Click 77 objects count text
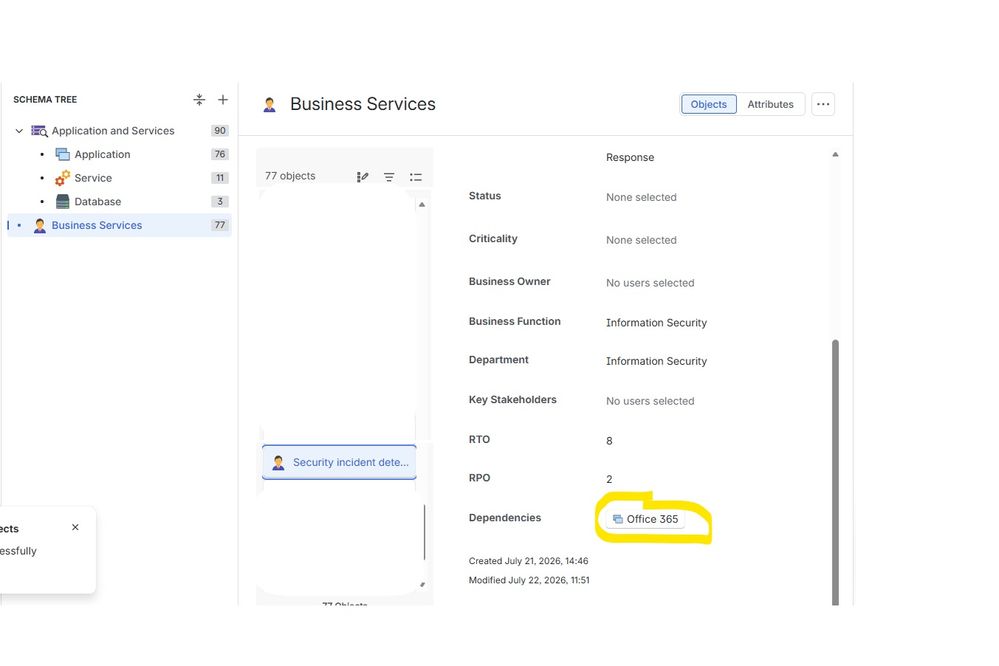 coord(290,176)
